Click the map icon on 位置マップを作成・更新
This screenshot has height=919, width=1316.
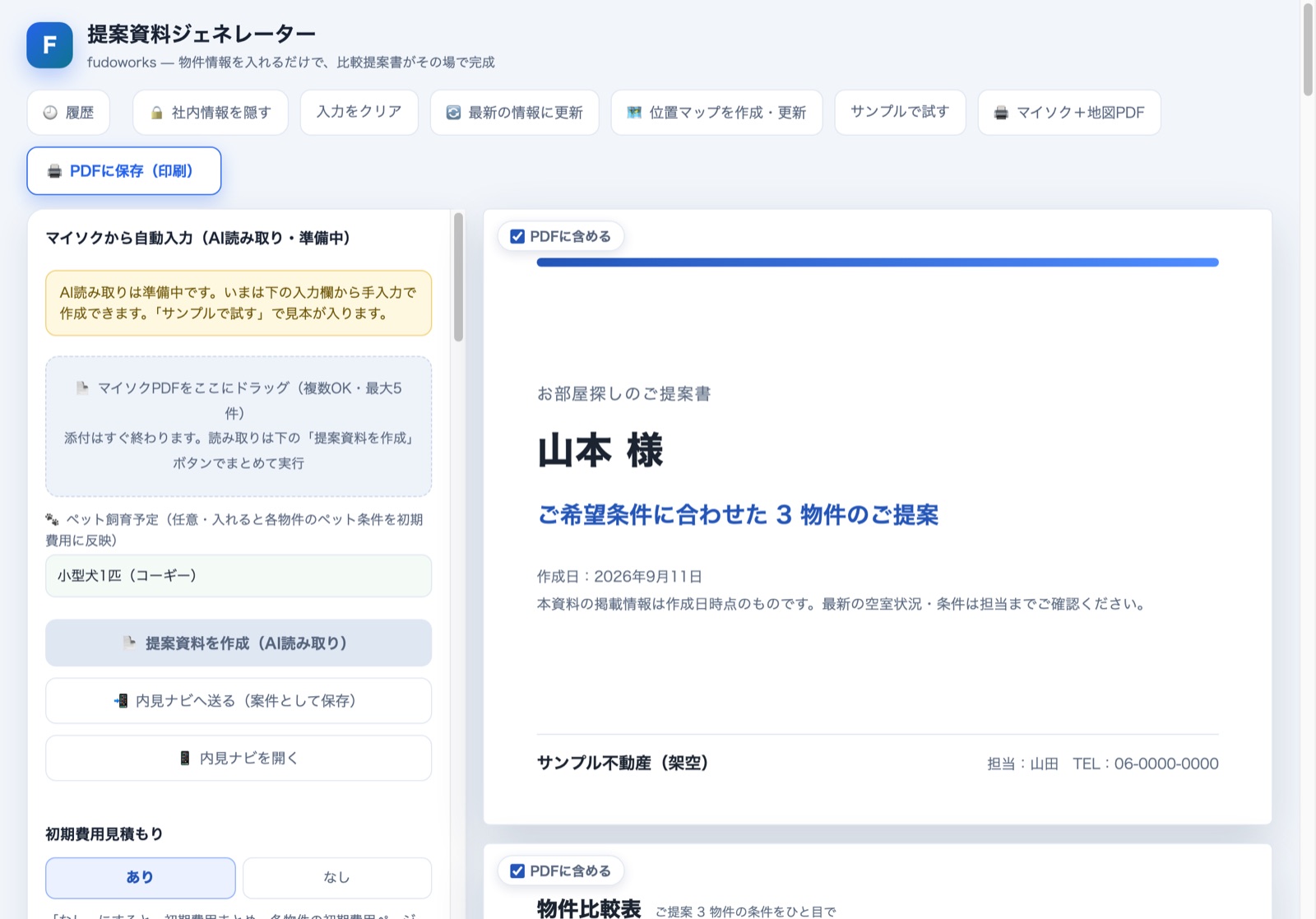pyautogui.click(x=634, y=113)
